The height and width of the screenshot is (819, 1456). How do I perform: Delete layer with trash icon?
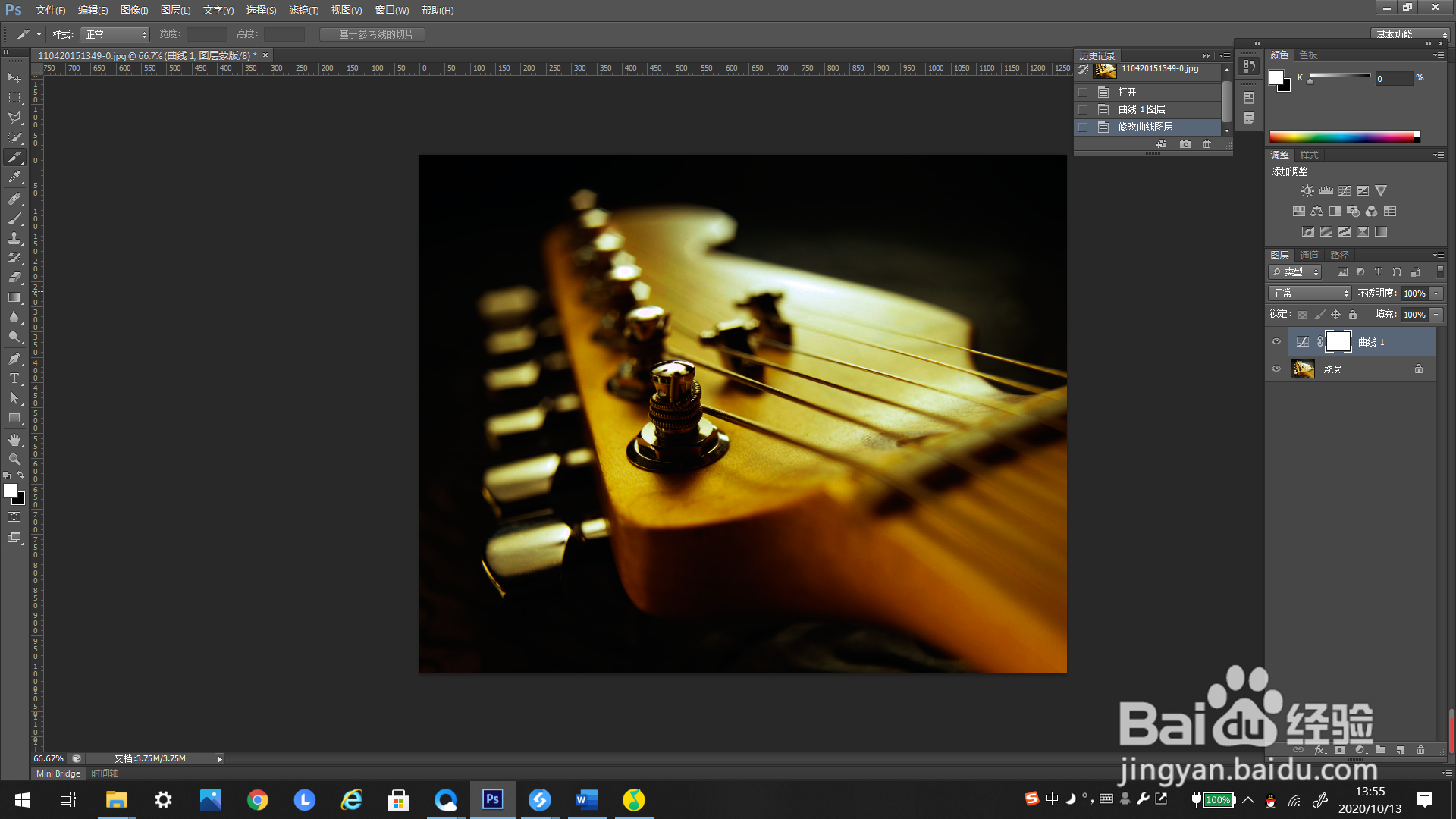click(1421, 750)
